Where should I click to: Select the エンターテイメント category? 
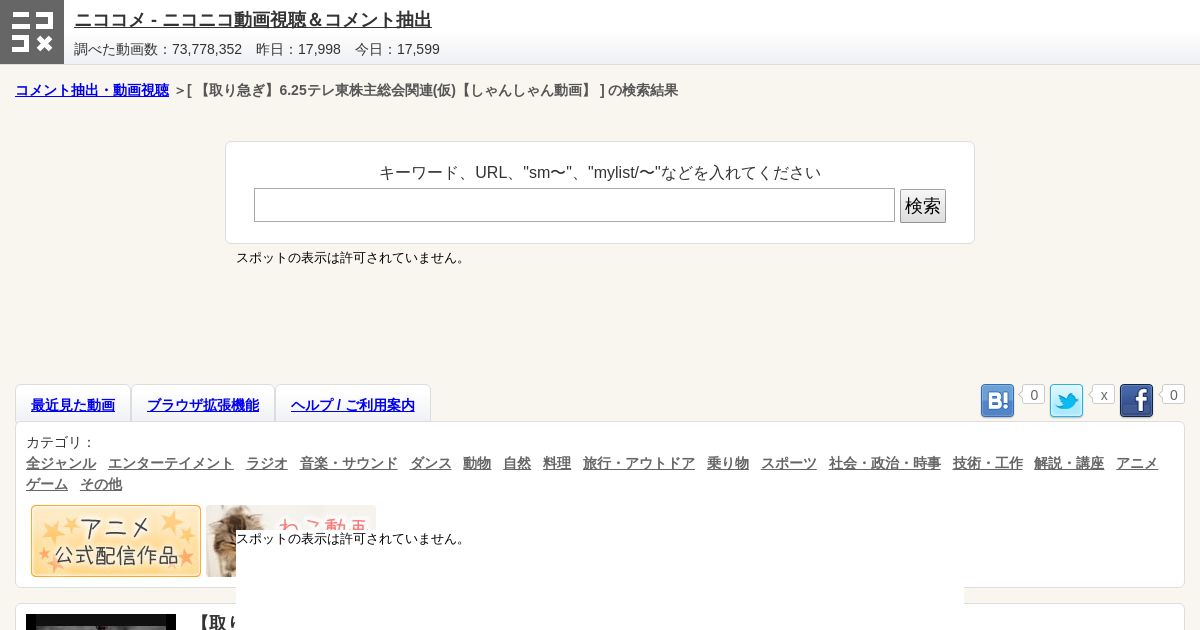pos(171,463)
